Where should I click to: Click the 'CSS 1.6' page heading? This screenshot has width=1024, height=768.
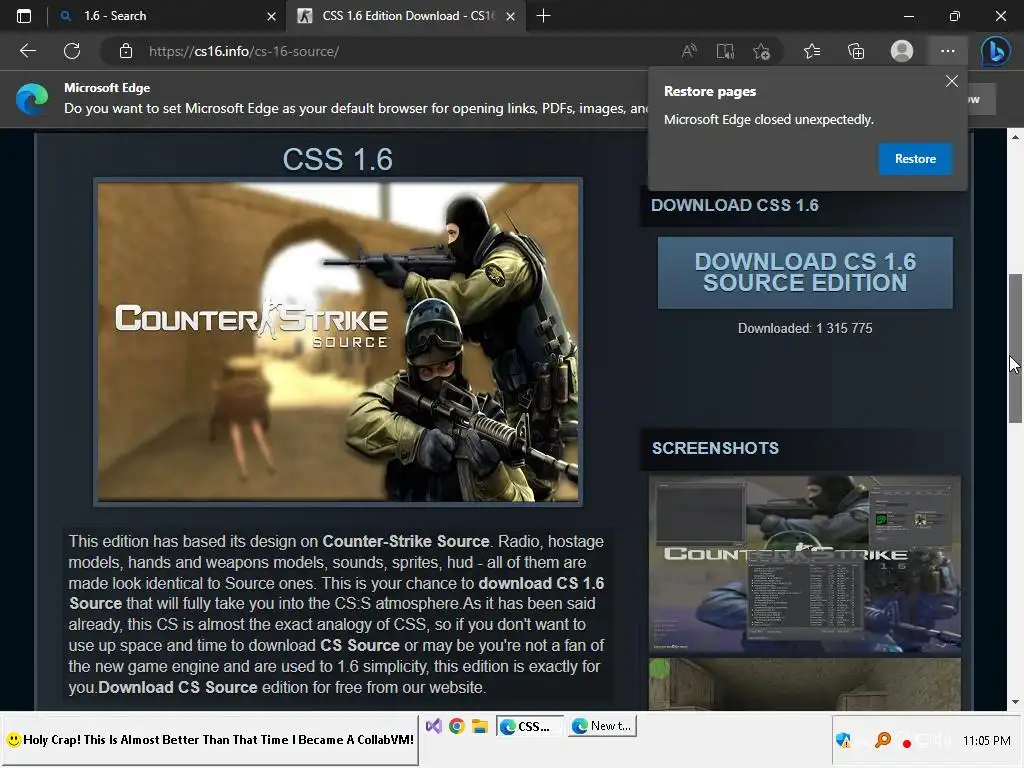[x=338, y=159]
